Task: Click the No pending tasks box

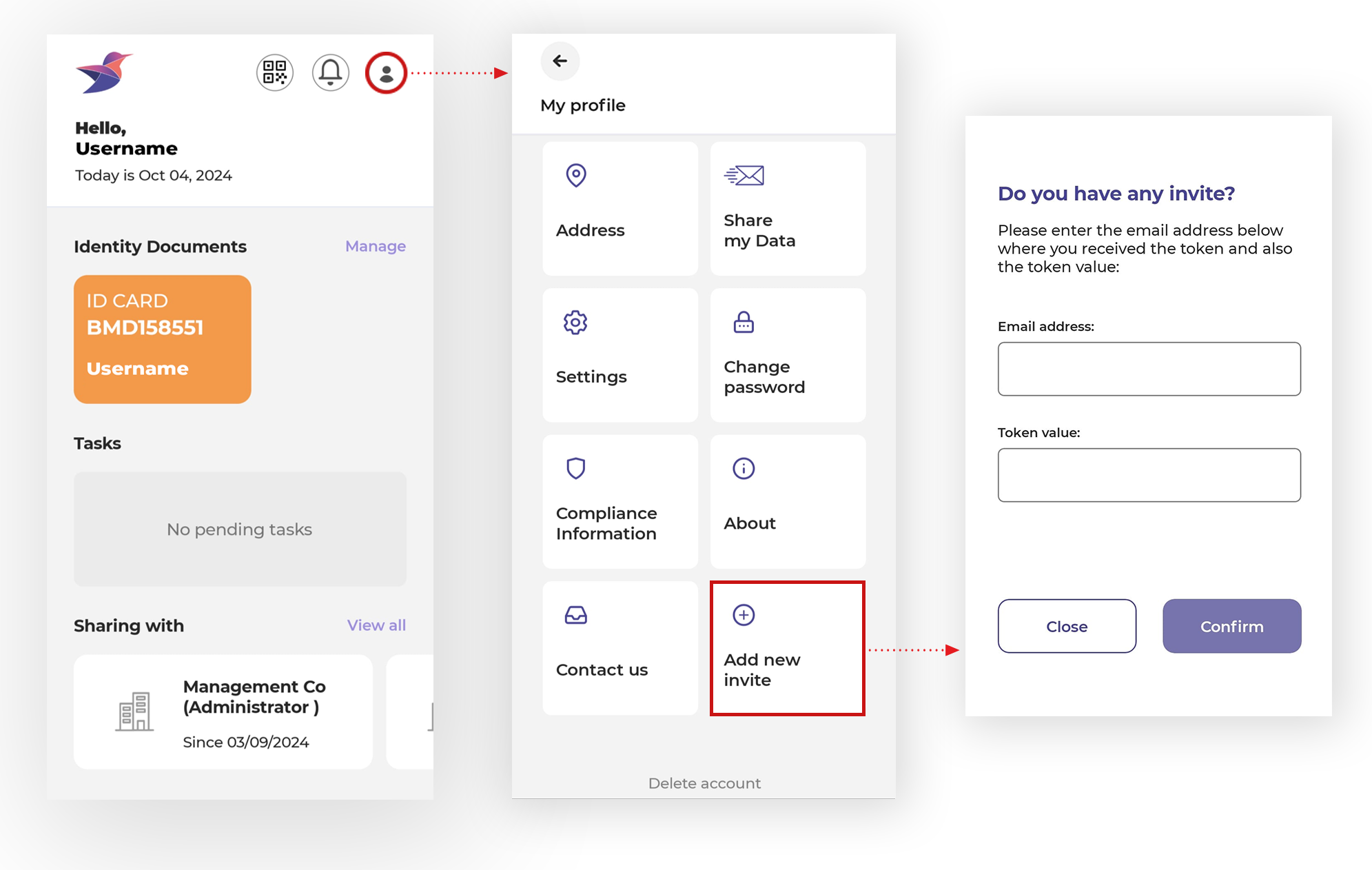Action: click(240, 529)
